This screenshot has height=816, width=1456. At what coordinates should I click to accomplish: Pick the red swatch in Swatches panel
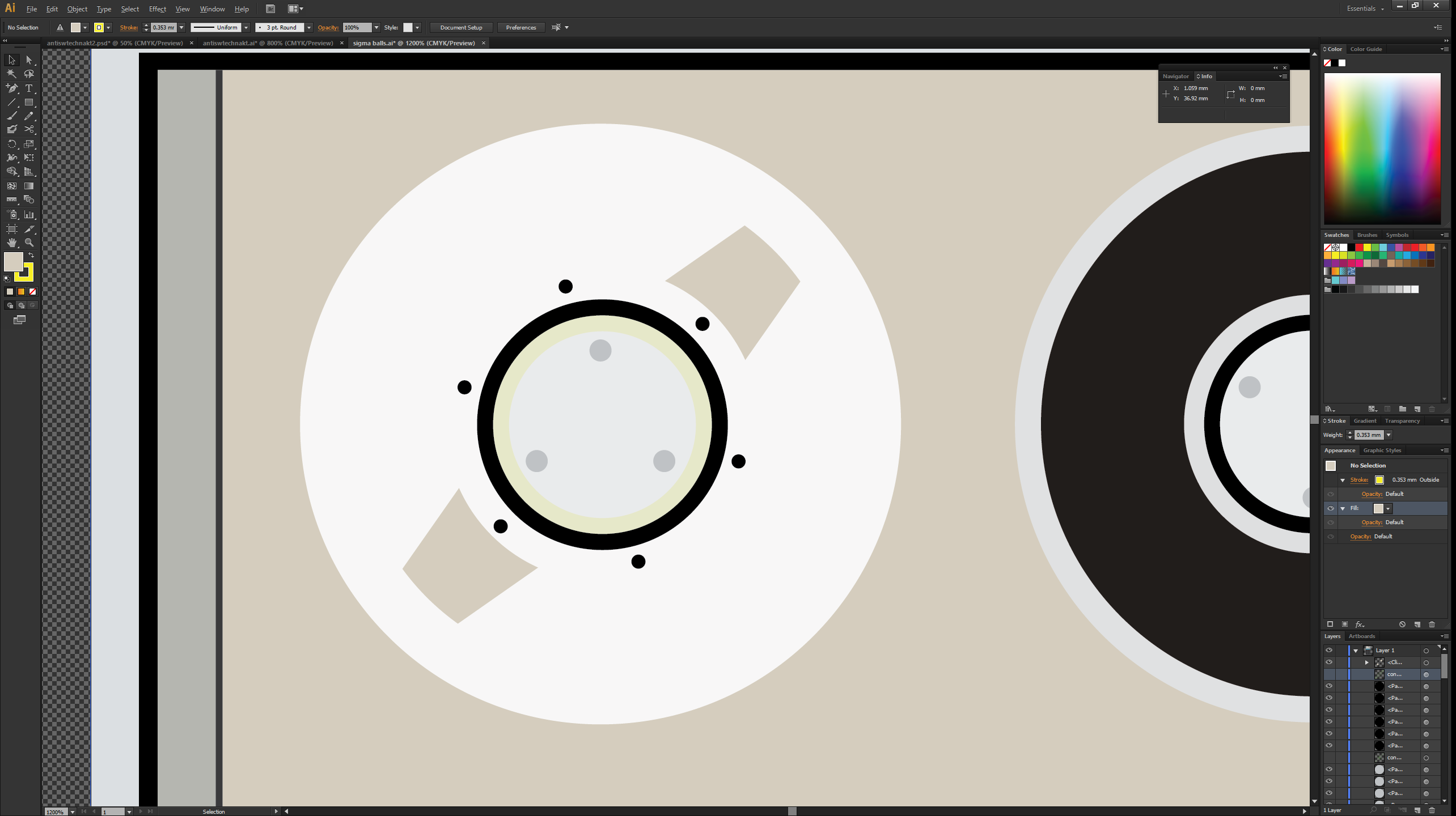pos(1359,248)
